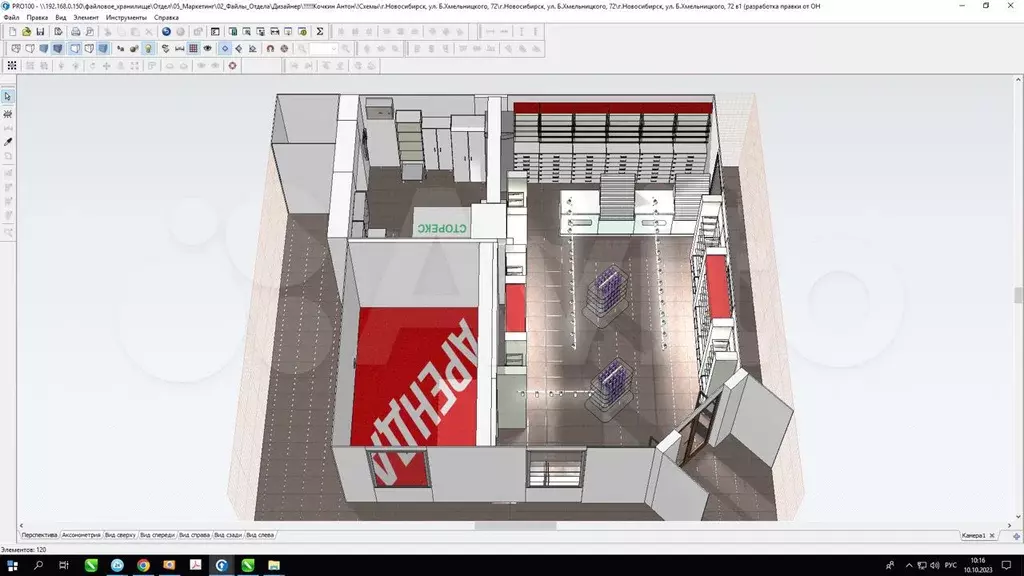
Task: Click the black select-all grid icon
Action: [x=12, y=65]
